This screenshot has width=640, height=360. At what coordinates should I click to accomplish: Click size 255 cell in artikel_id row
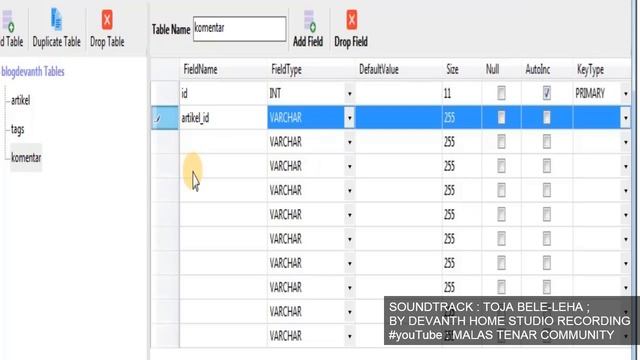pos(462,118)
